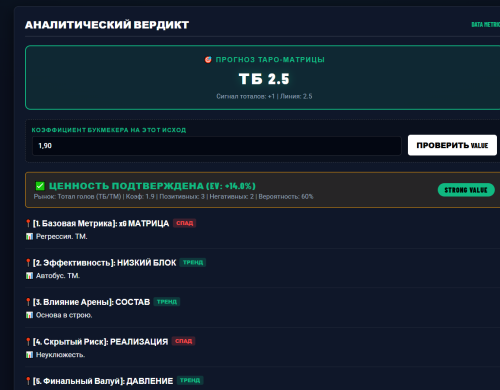
Task: Click the [5. Финальный Валуй]: ДАВЛЕНИЕ title
Action: [103, 381]
